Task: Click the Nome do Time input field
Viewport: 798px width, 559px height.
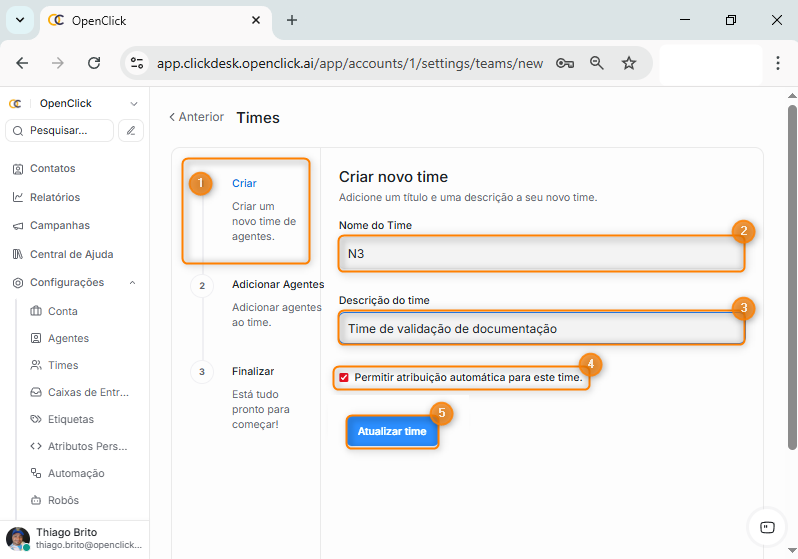Action: (541, 254)
